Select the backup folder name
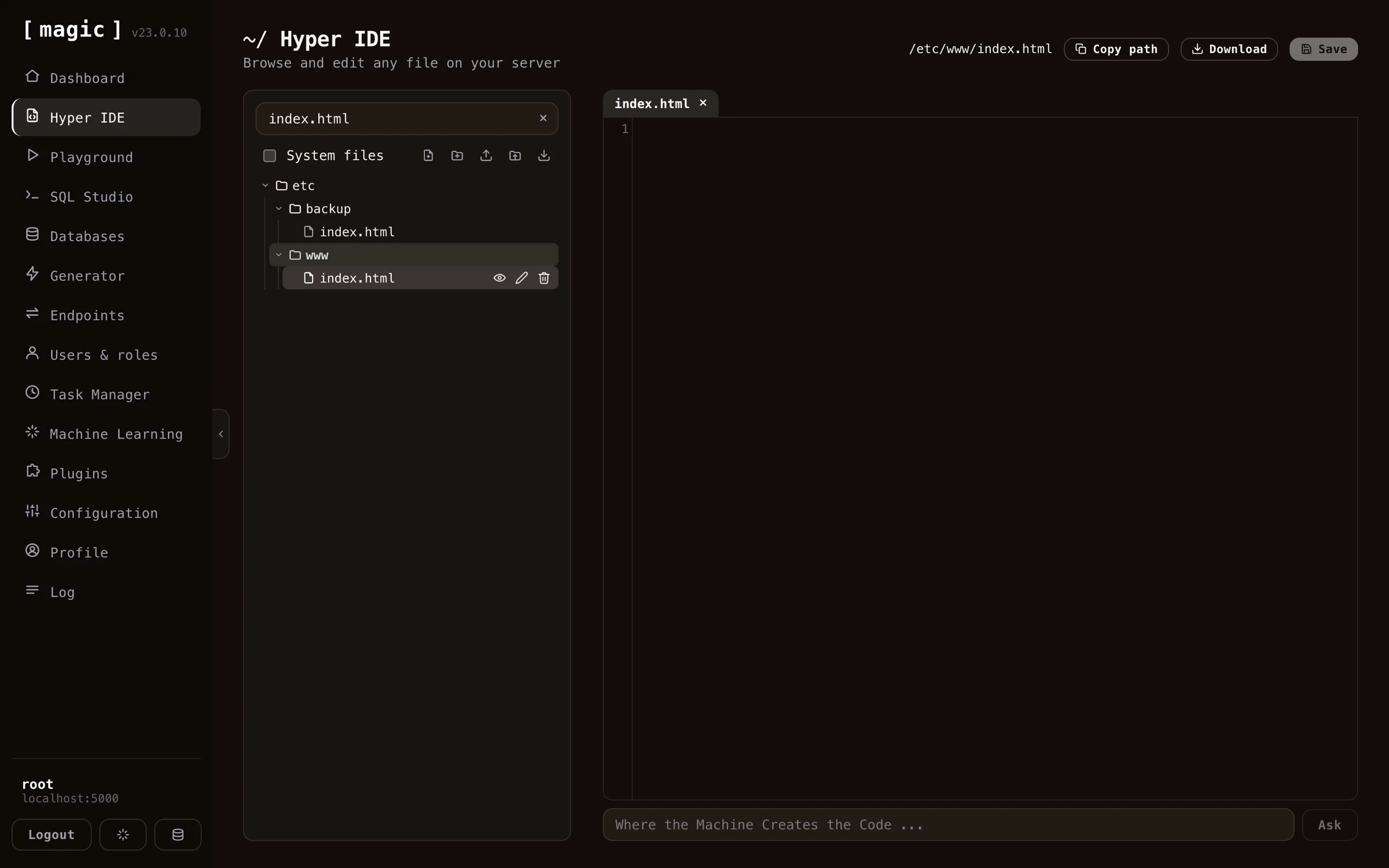Image resolution: width=1389 pixels, height=868 pixels. 328,209
